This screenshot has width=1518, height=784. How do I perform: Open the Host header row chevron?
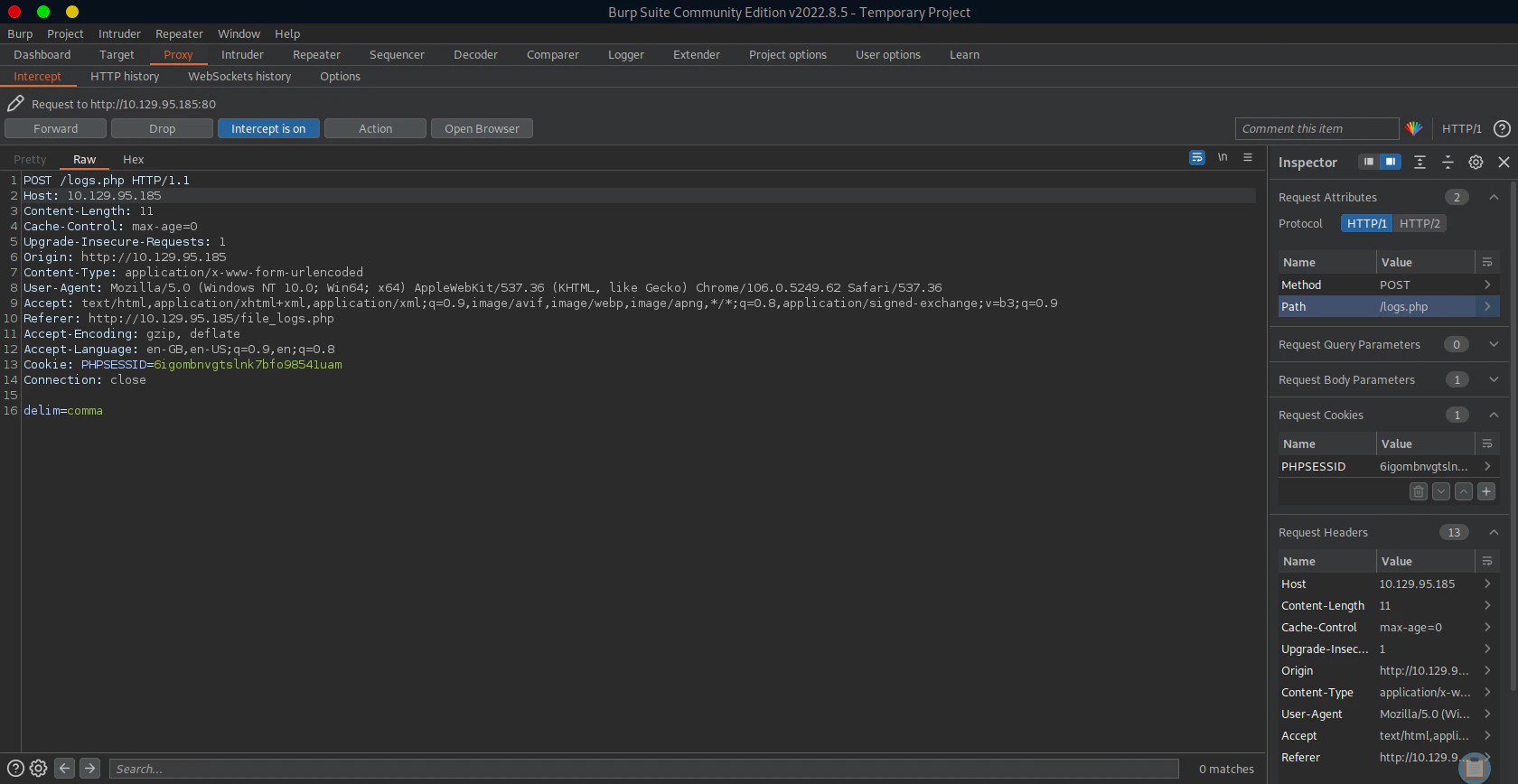(x=1487, y=583)
